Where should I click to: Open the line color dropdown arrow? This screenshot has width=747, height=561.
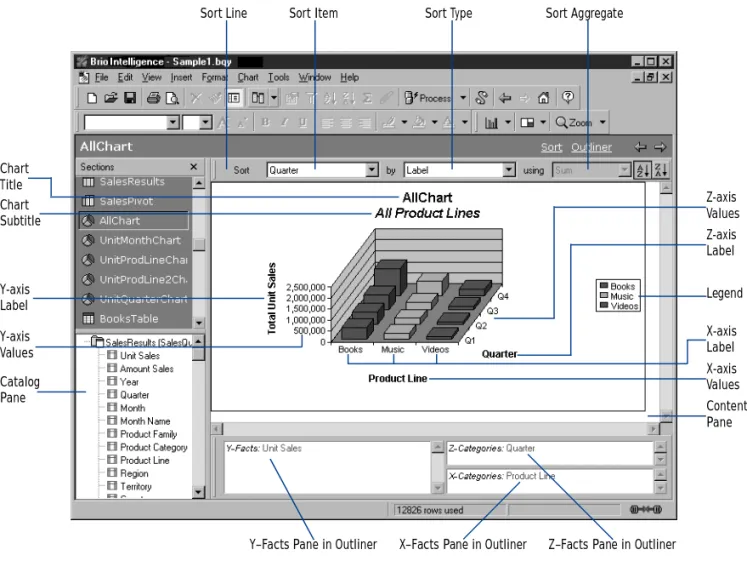404,122
